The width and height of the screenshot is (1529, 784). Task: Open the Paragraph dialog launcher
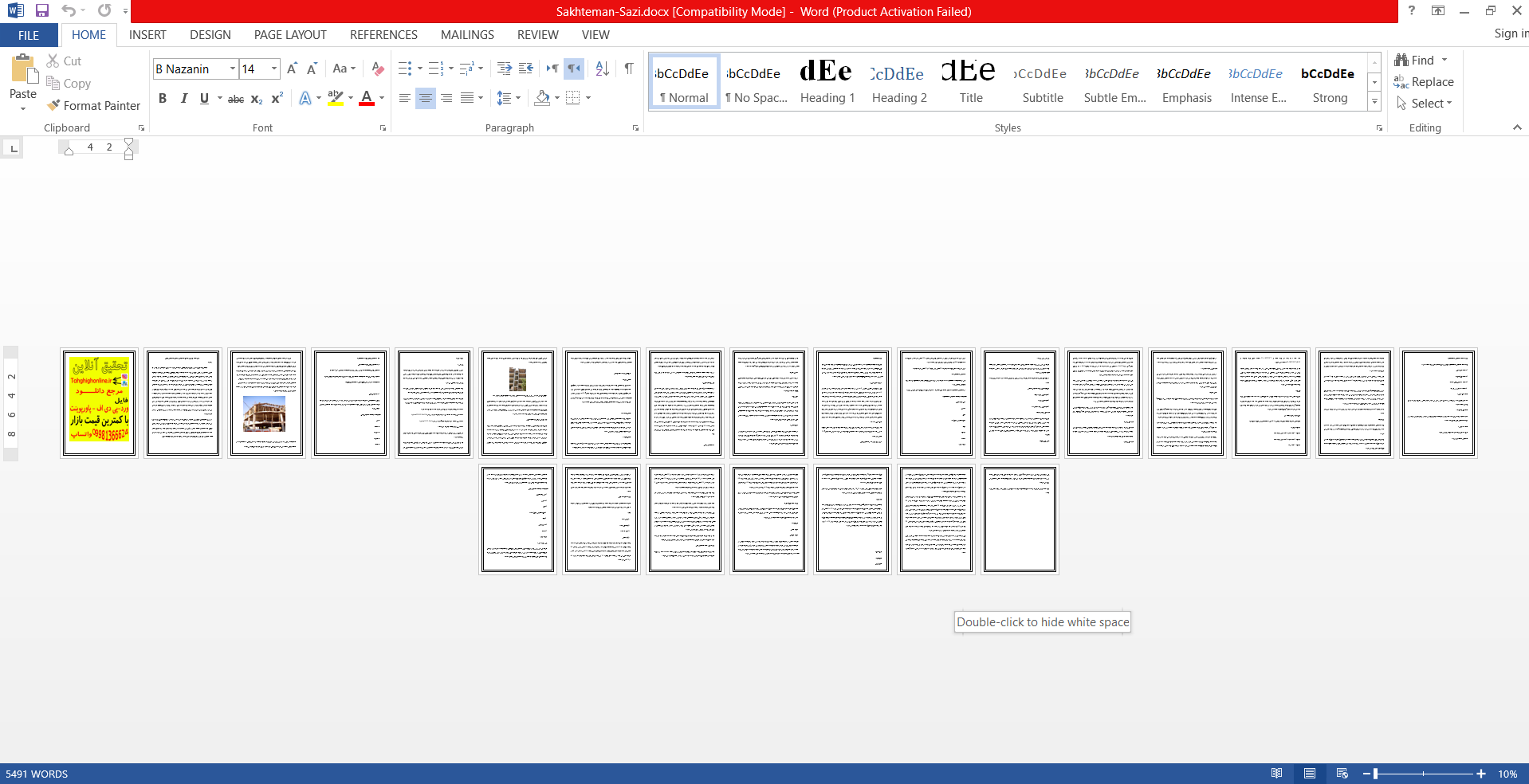tap(635, 128)
